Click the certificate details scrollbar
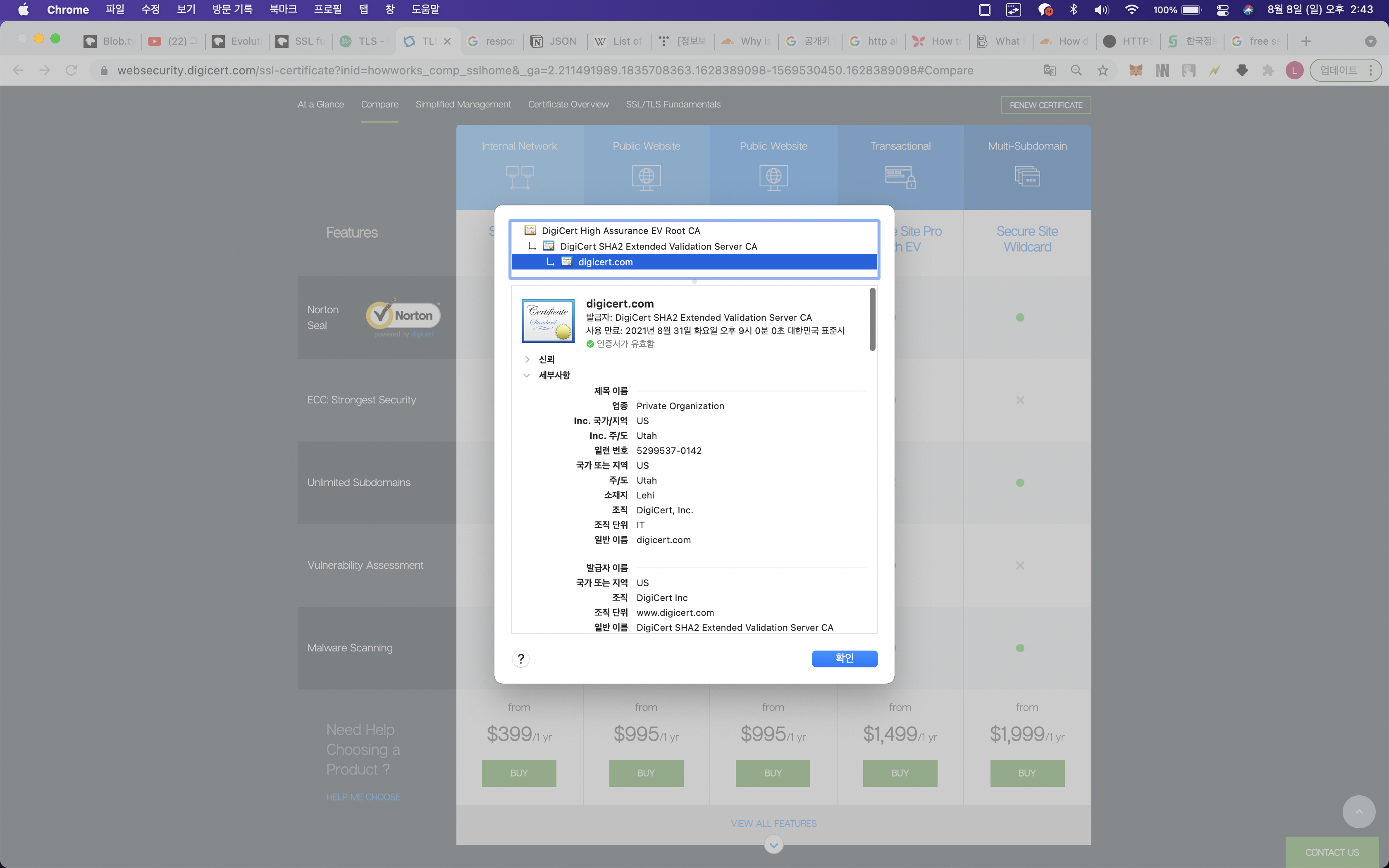The image size is (1389, 868). point(872,319)
